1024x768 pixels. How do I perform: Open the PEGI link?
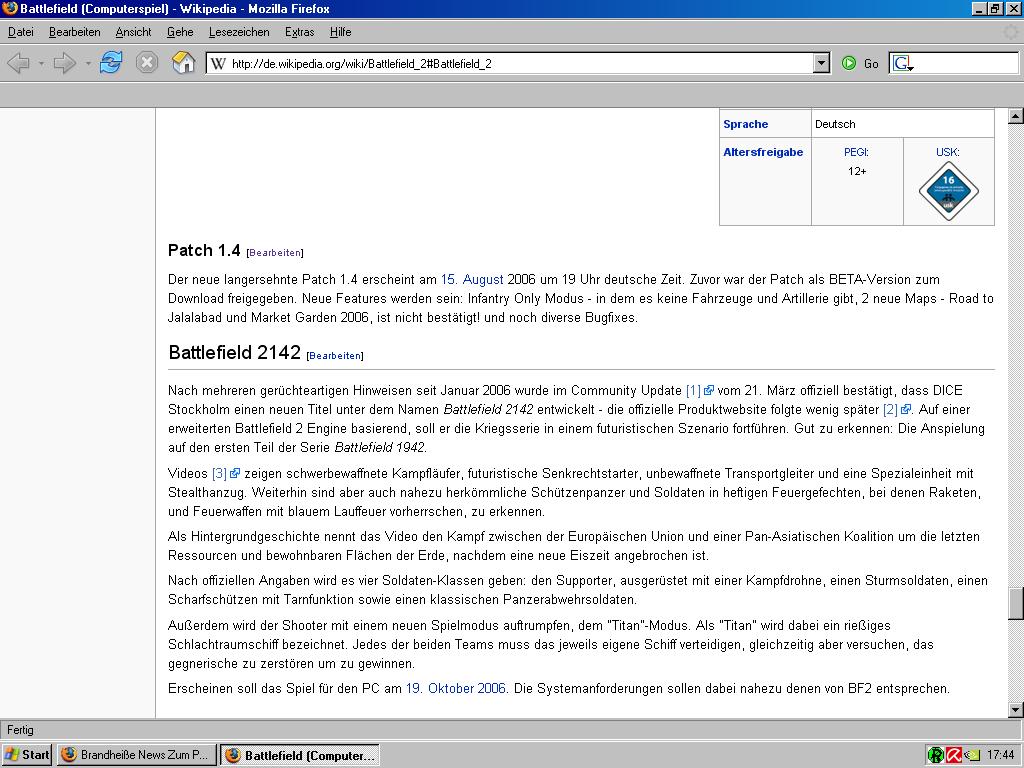[x=856, y=152]
